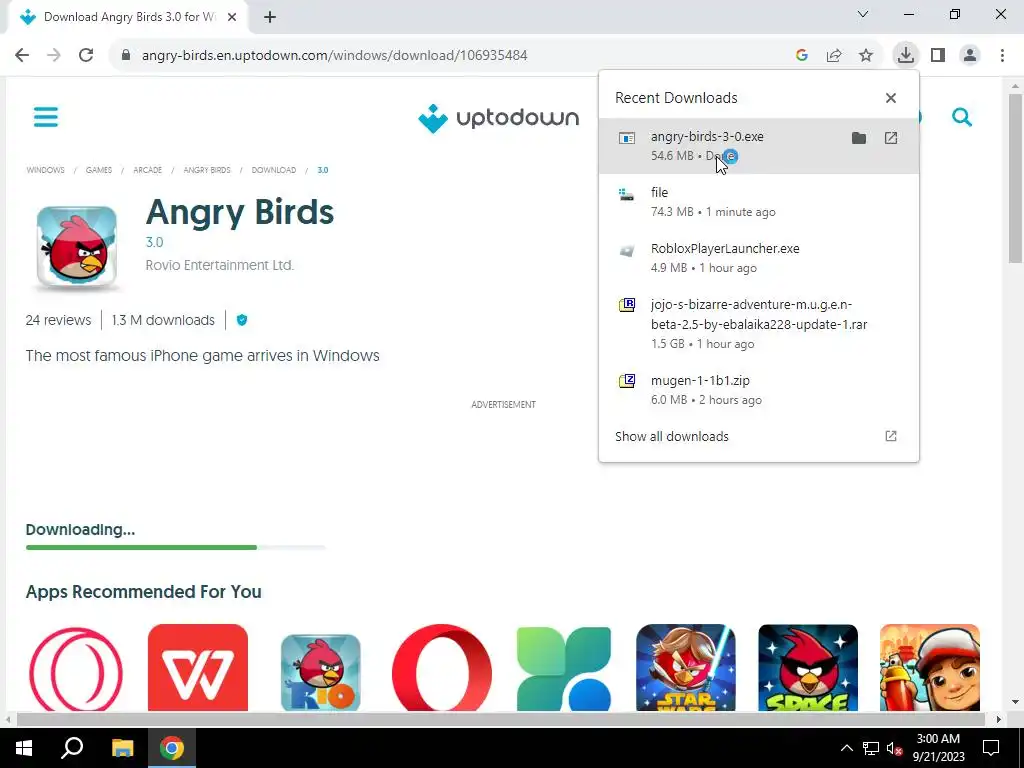Open Angry Birds Star Wars recommended app
Image resolution: width=1024 pixels, height=768 pixels.
(686, 667)
